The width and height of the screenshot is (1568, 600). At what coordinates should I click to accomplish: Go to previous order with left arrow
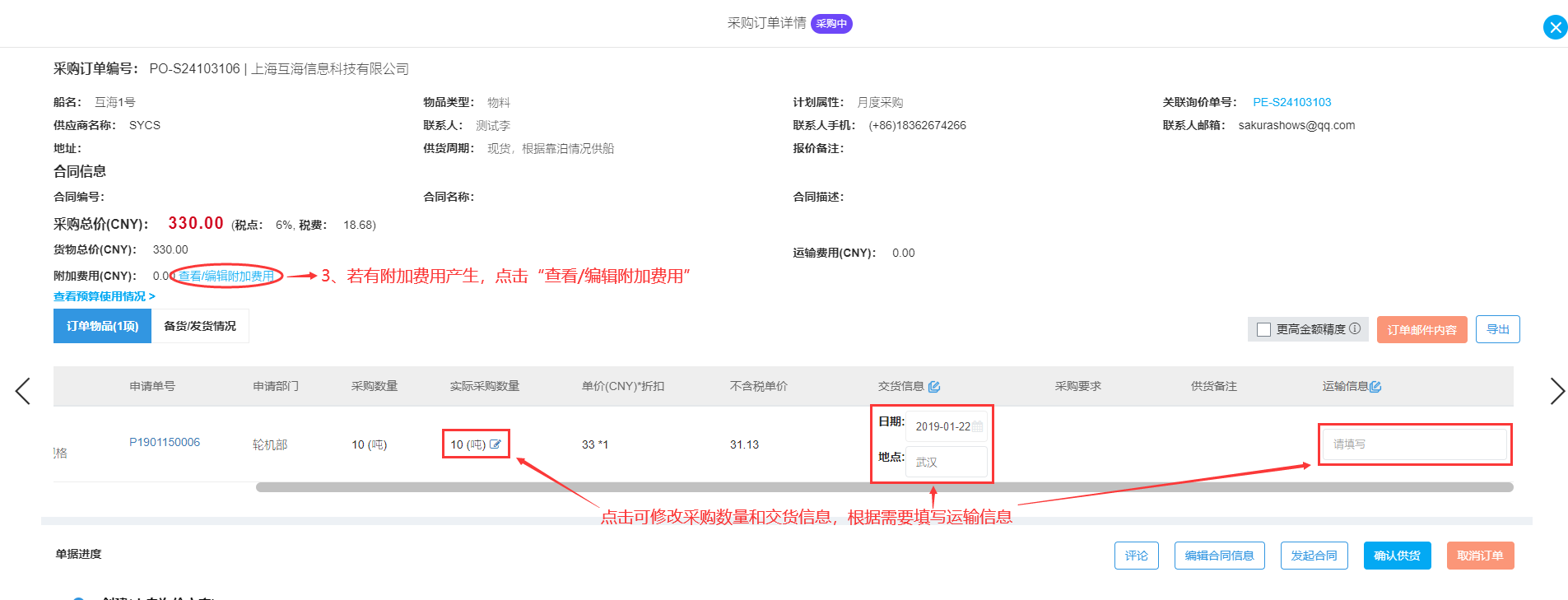(23, 391)
